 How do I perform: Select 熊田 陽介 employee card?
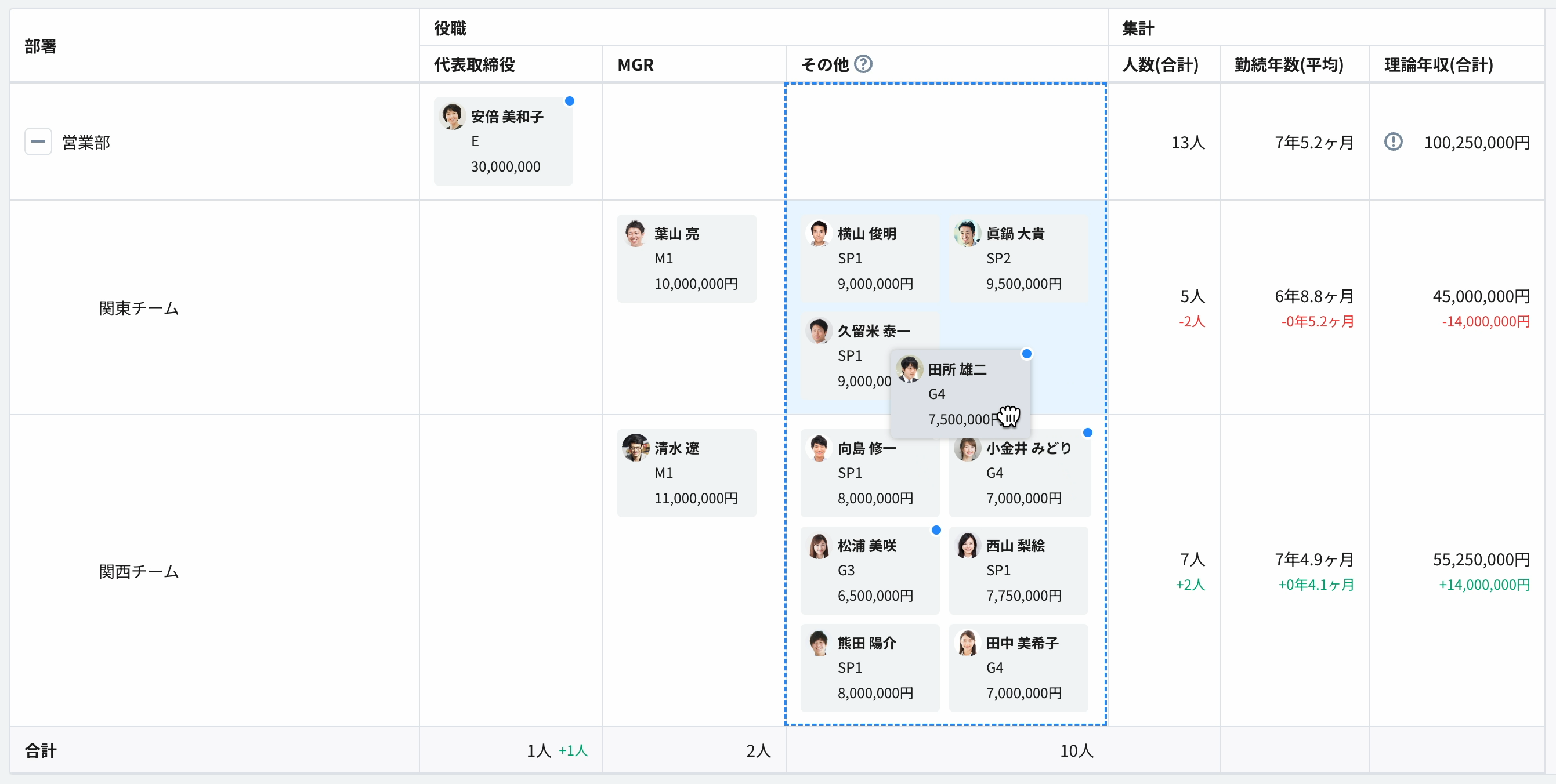pos(870,667)
